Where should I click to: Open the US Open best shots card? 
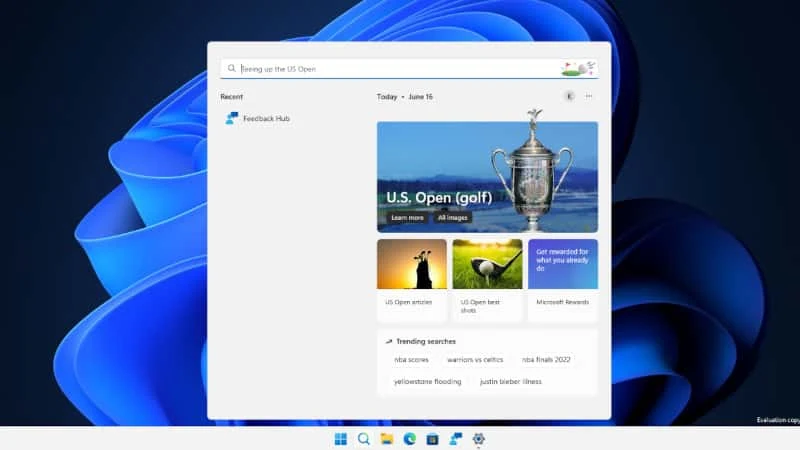pos(487,280)
